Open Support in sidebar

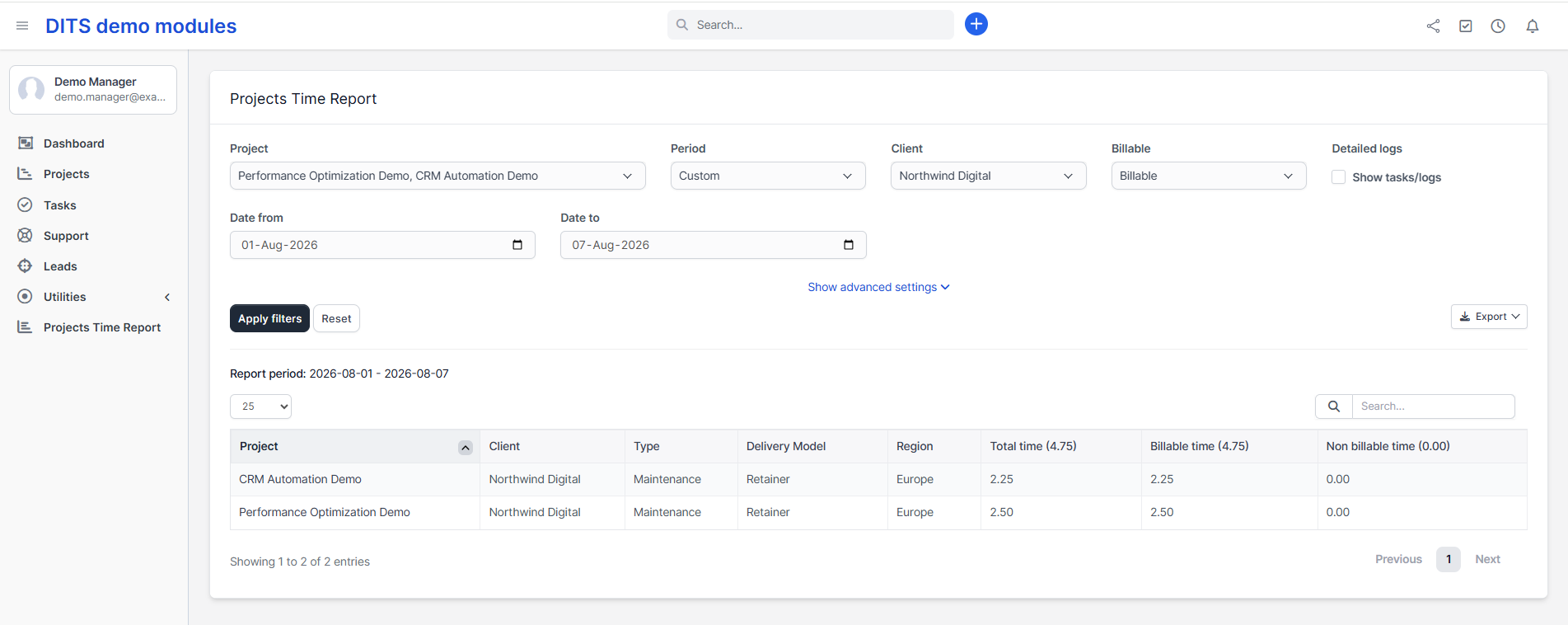[x=66, y=236]
